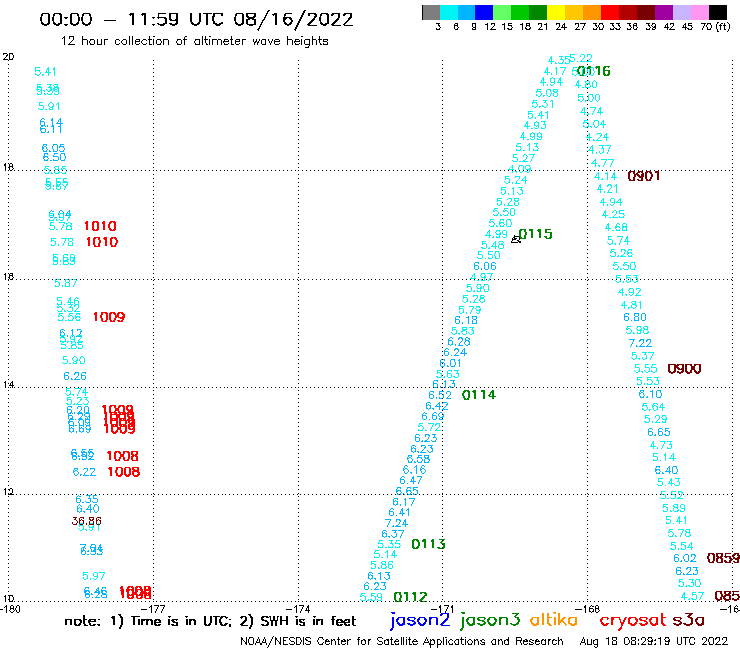Click the wave height value 6.10
Screen dimensions: 740x650
(650, 394)
